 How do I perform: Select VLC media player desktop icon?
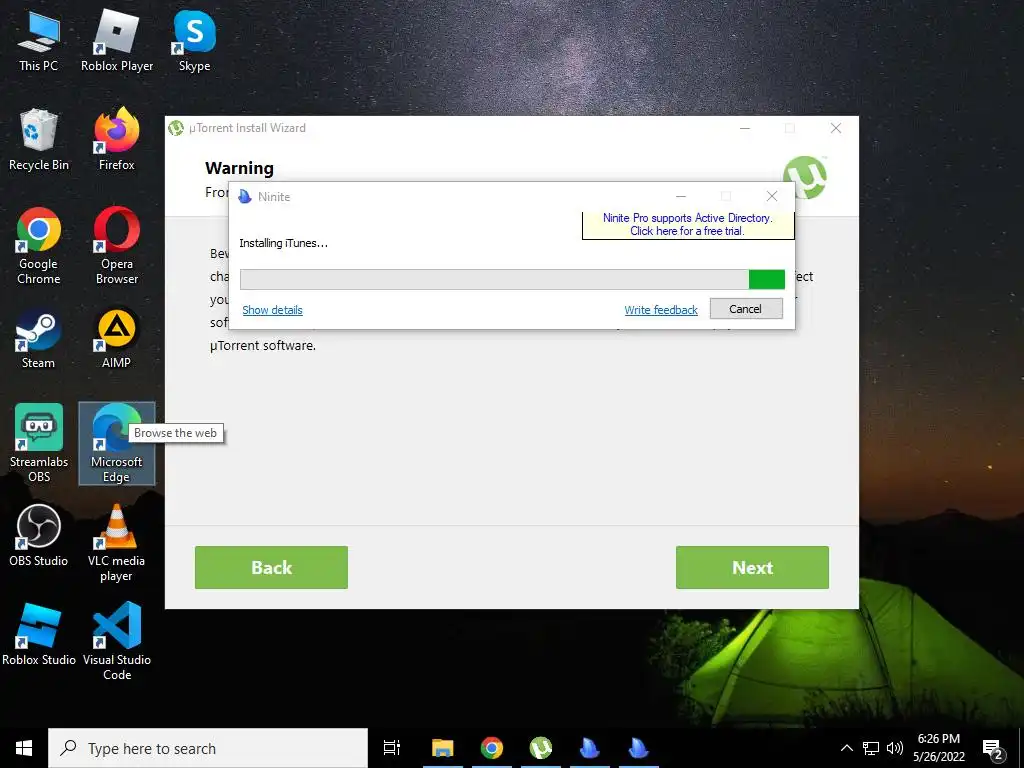[117, 543]
